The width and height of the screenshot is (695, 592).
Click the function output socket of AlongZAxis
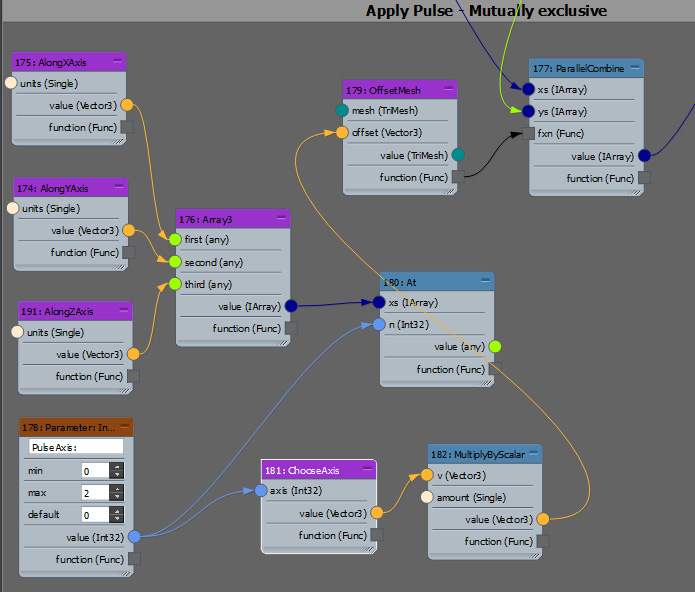[x=133, y=376]
